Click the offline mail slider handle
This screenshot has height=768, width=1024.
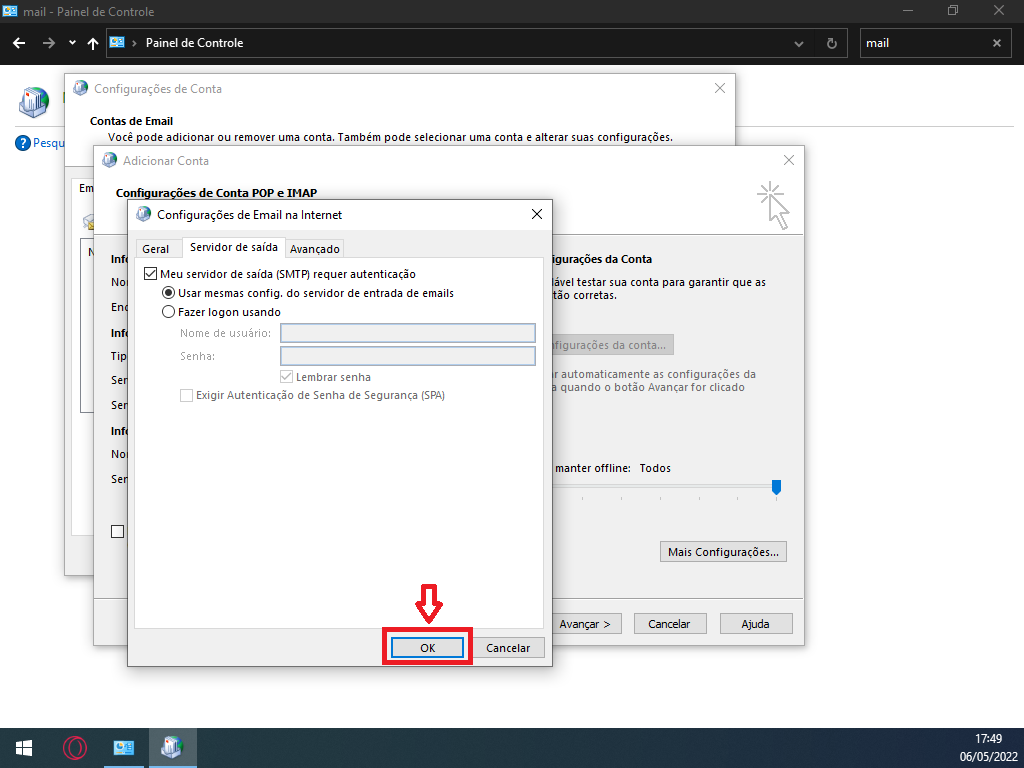tap(776, 487)
